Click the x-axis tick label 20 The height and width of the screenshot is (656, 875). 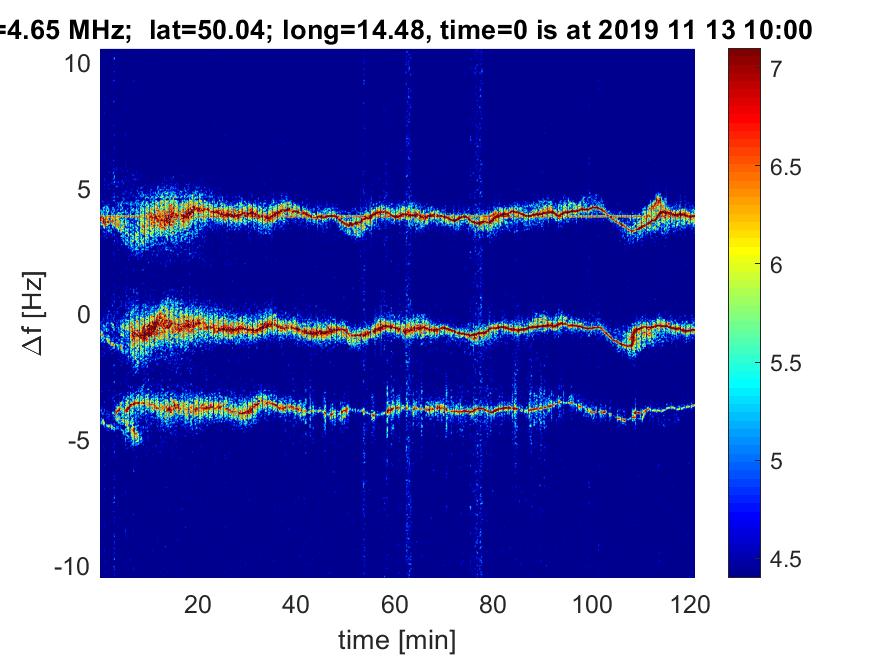click(198, 605)
